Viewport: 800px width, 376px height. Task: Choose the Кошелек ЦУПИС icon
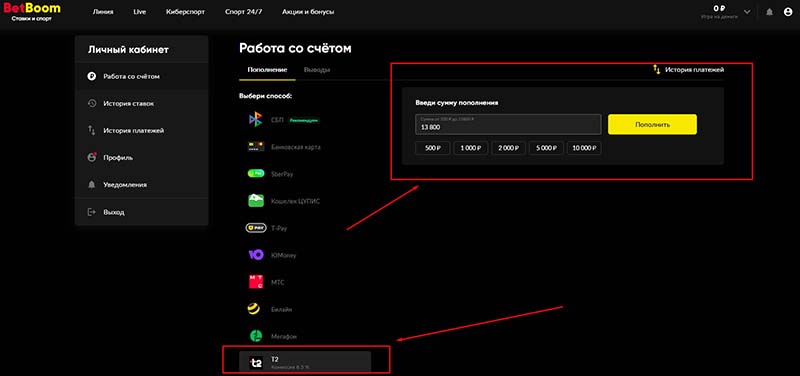click(x=256, y=201)
